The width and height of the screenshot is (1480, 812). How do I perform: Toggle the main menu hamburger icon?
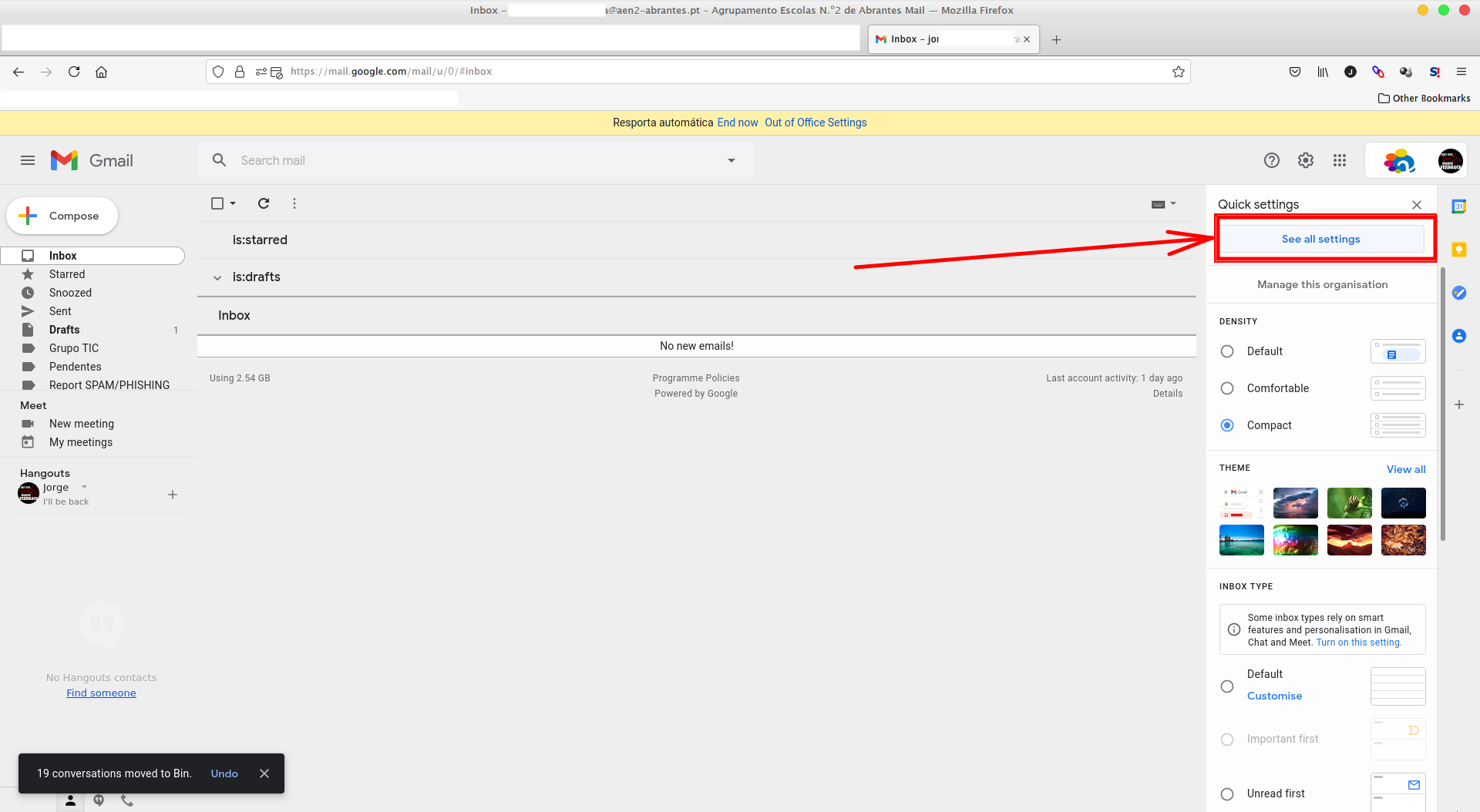click(28, 160)
